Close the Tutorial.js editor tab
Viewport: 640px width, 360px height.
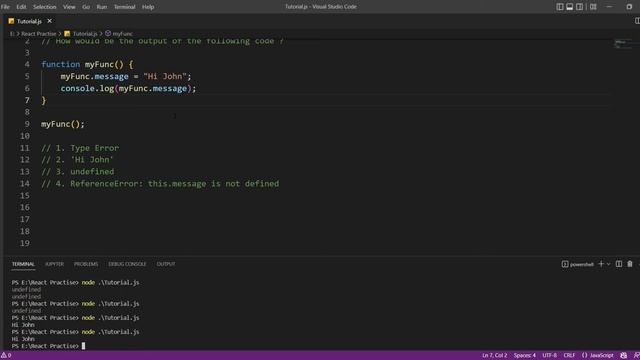[x=49, y=21]
